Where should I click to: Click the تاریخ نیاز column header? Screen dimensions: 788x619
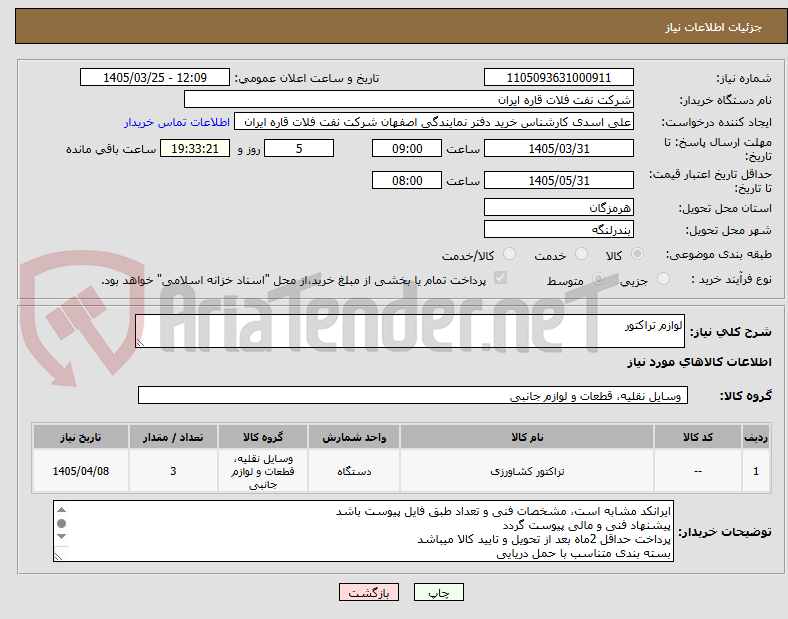click(x=80, y=437)
